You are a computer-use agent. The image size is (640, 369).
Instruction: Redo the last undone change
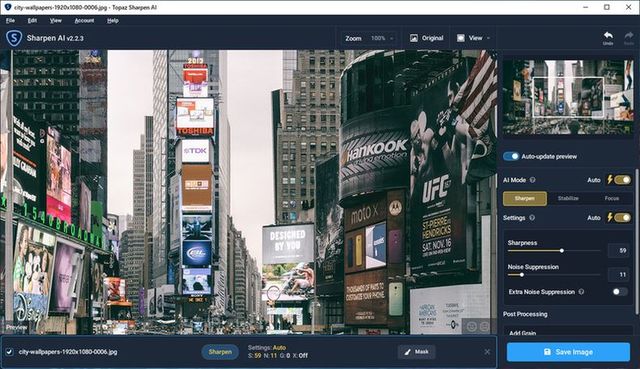pos(629,38)
